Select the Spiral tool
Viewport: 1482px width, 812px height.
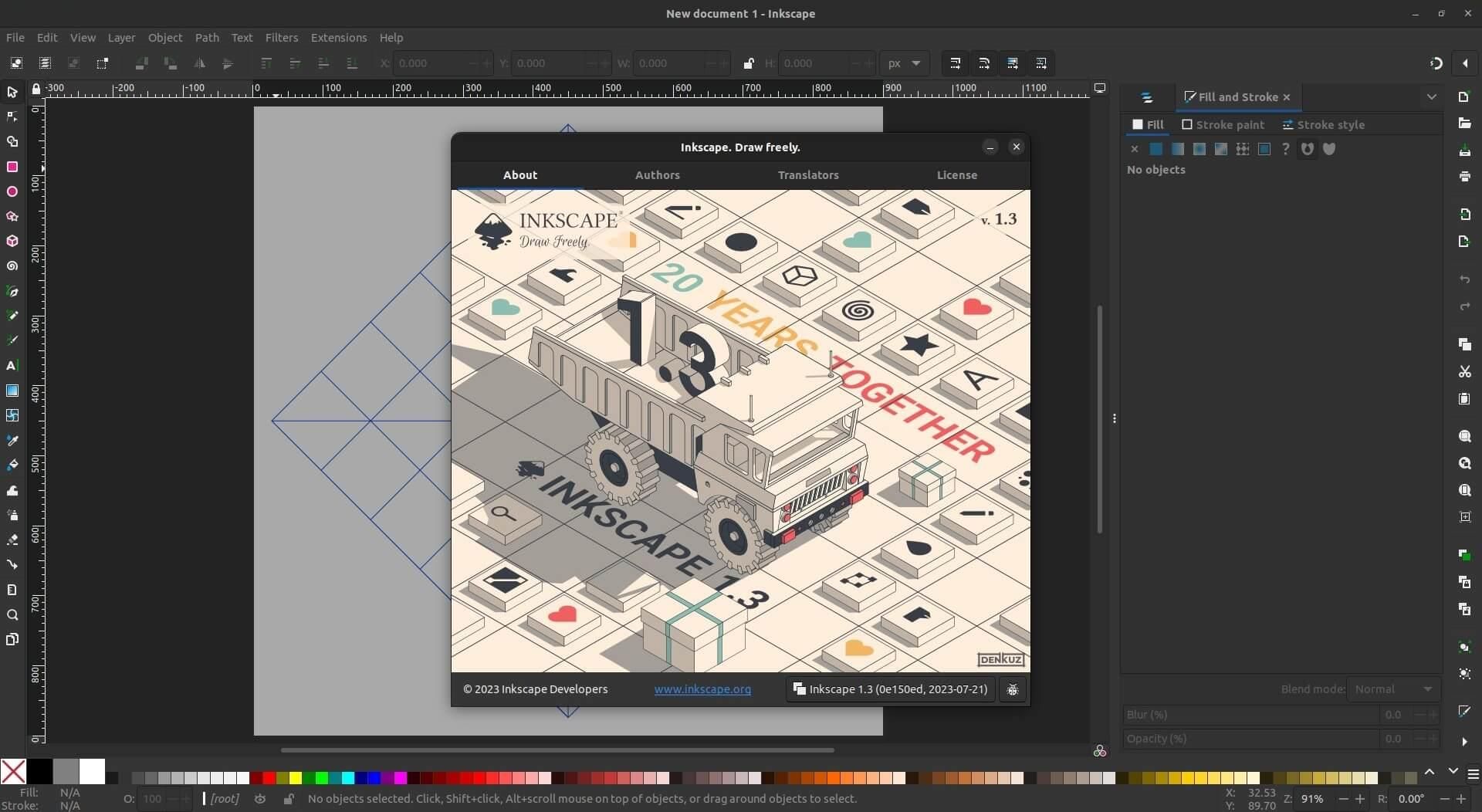[x=12, y=266]
